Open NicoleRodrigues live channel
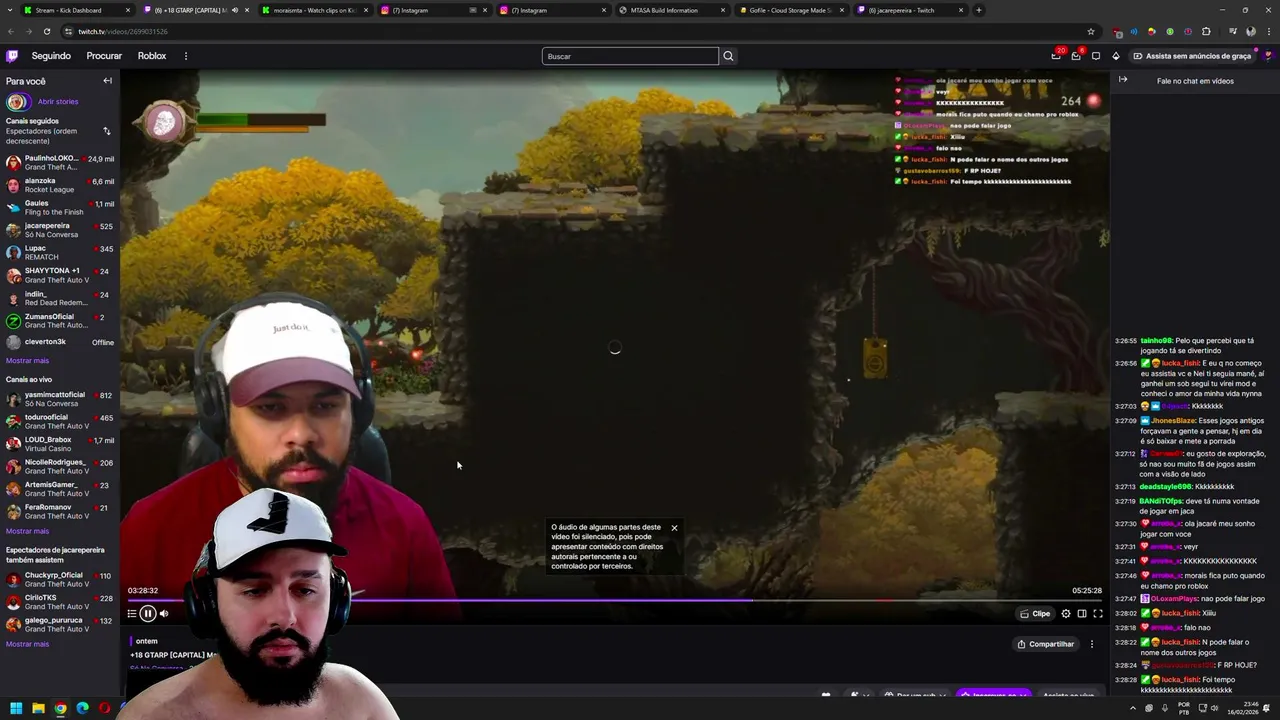 (x=59, y=466)
